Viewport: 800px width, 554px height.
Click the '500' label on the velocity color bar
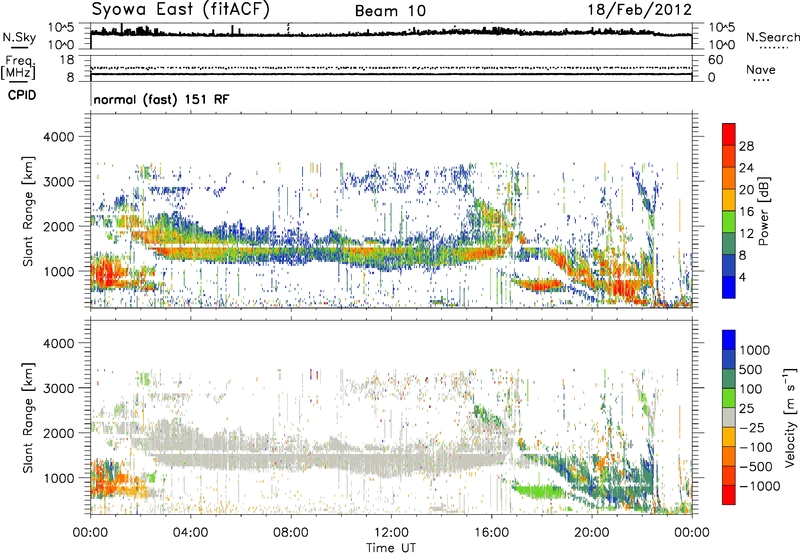coord(753,369)
